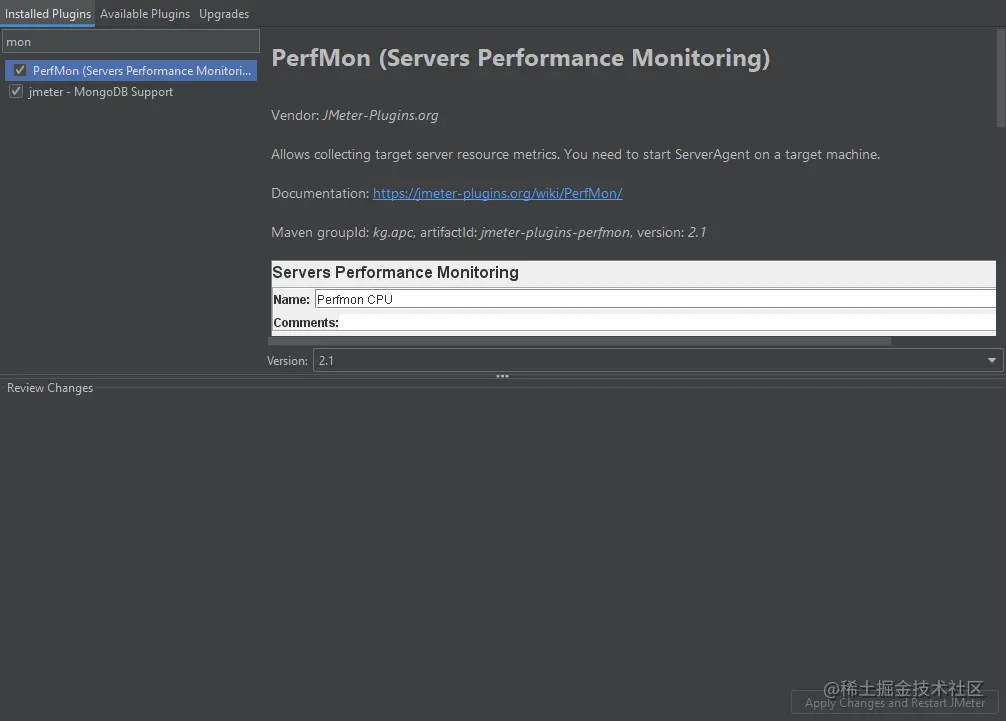Image resolution: width=1006 pixels, height=721 pixels.
Task: Click the Maven groupId kg.apc text line
Action: 488,232
